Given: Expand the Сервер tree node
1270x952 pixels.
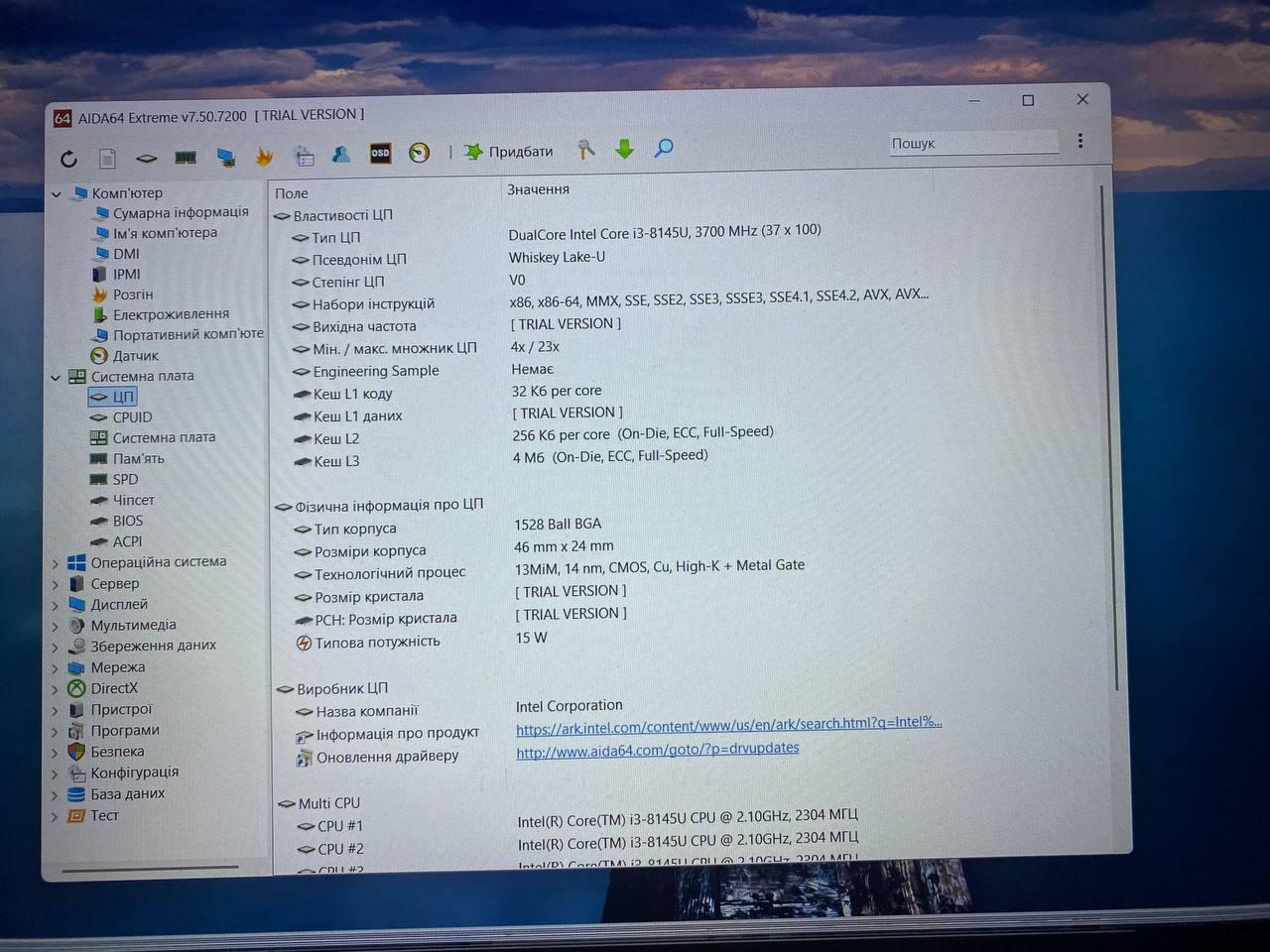Looking at the screenshot, I should 56,584.
